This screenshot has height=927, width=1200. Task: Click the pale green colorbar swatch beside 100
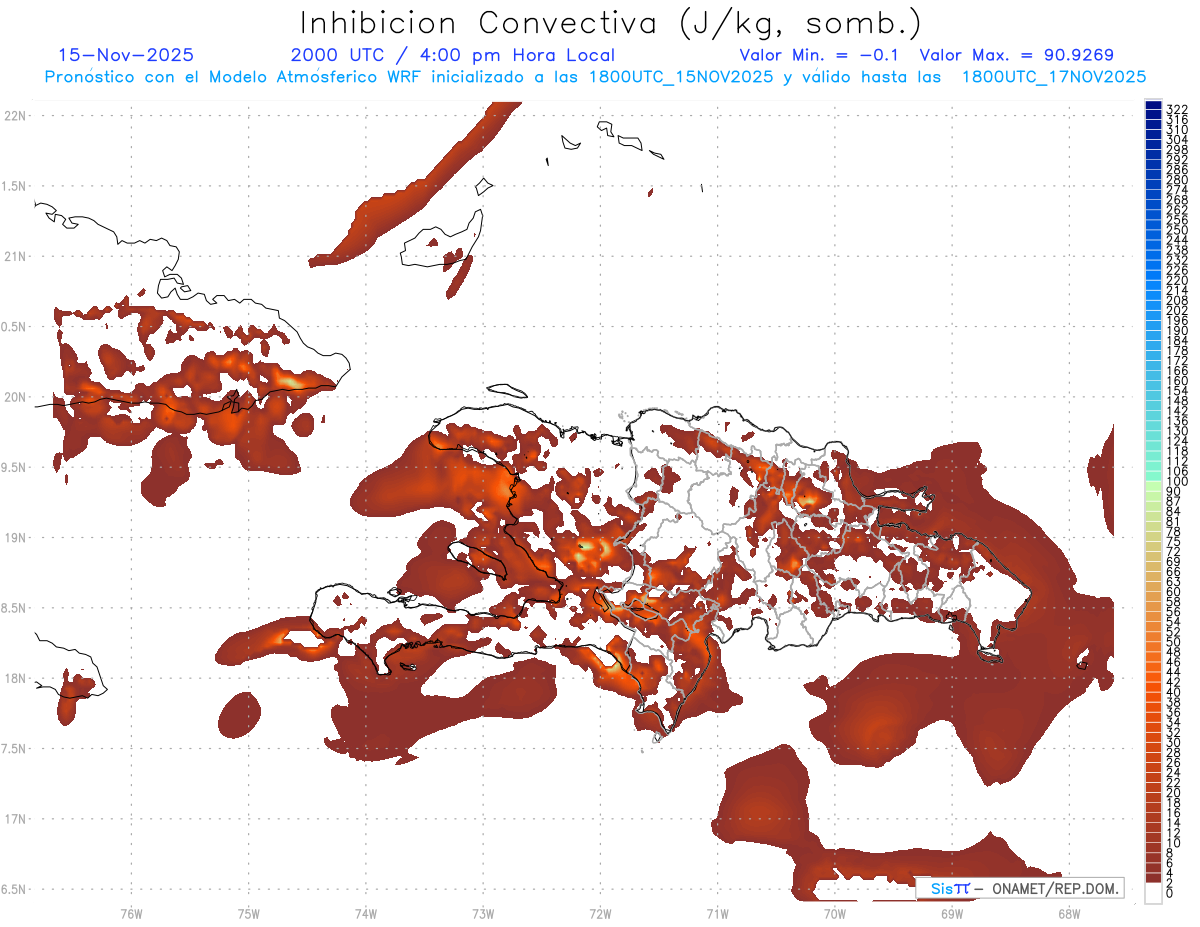pyautogui.click(x=1153, y=484)
